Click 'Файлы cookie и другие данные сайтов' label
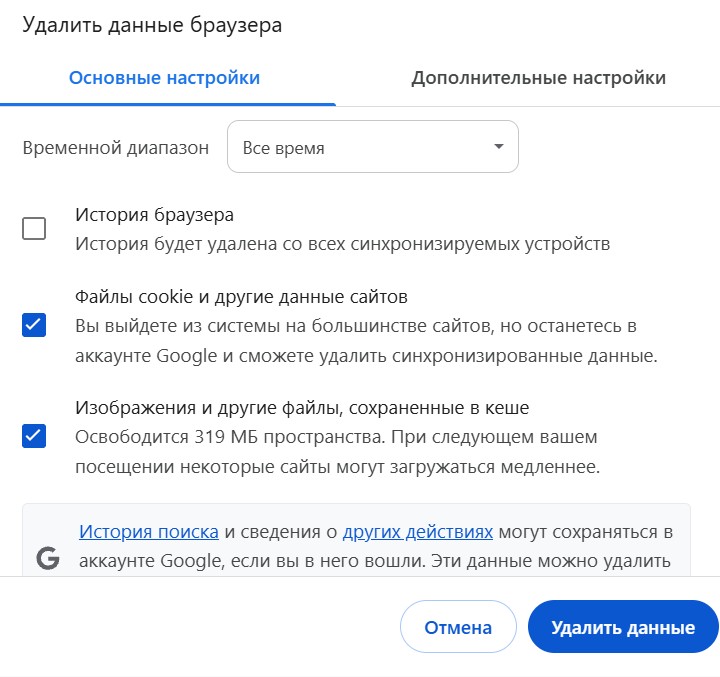This screenshot has height=677, width=720. 242,297
